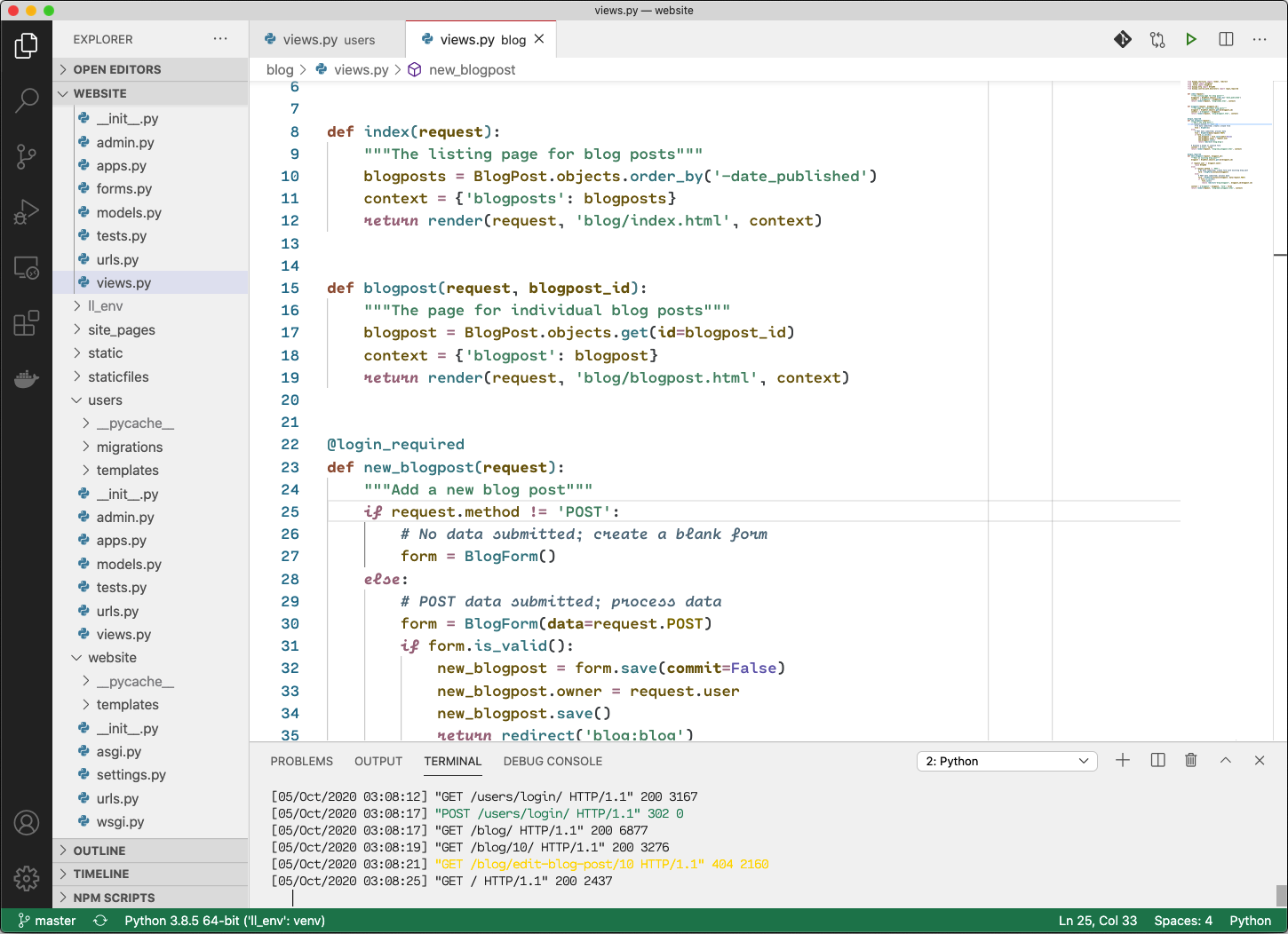Kill the terminal with trash icon
Image resolution: width=1288 pixels, height=934 pixels.
(x=1191, y=760)
